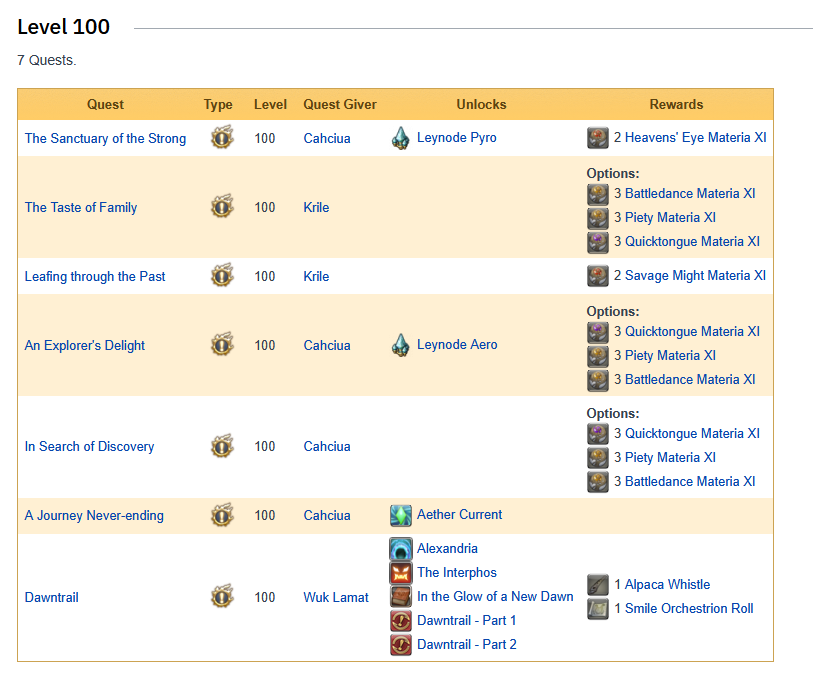Click Piety Materia XI text in An Explorer's Delight row
The width and height of the screenshot is (813, 686).
tap(670, 355)
